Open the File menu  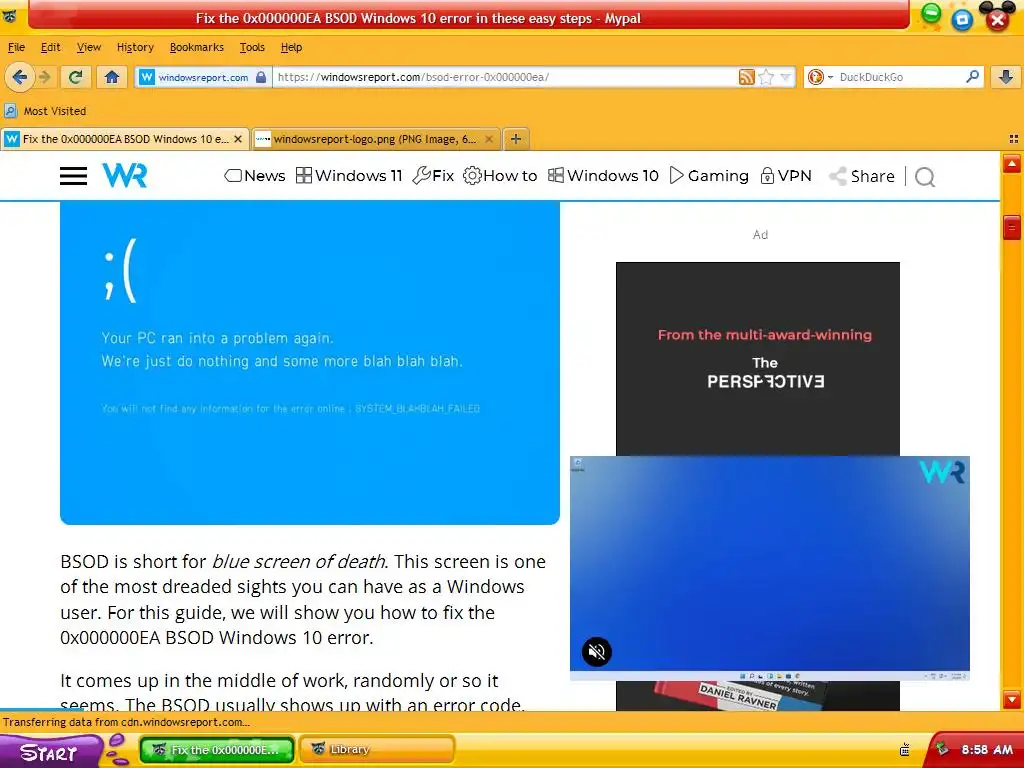click(x=16, y=47)
